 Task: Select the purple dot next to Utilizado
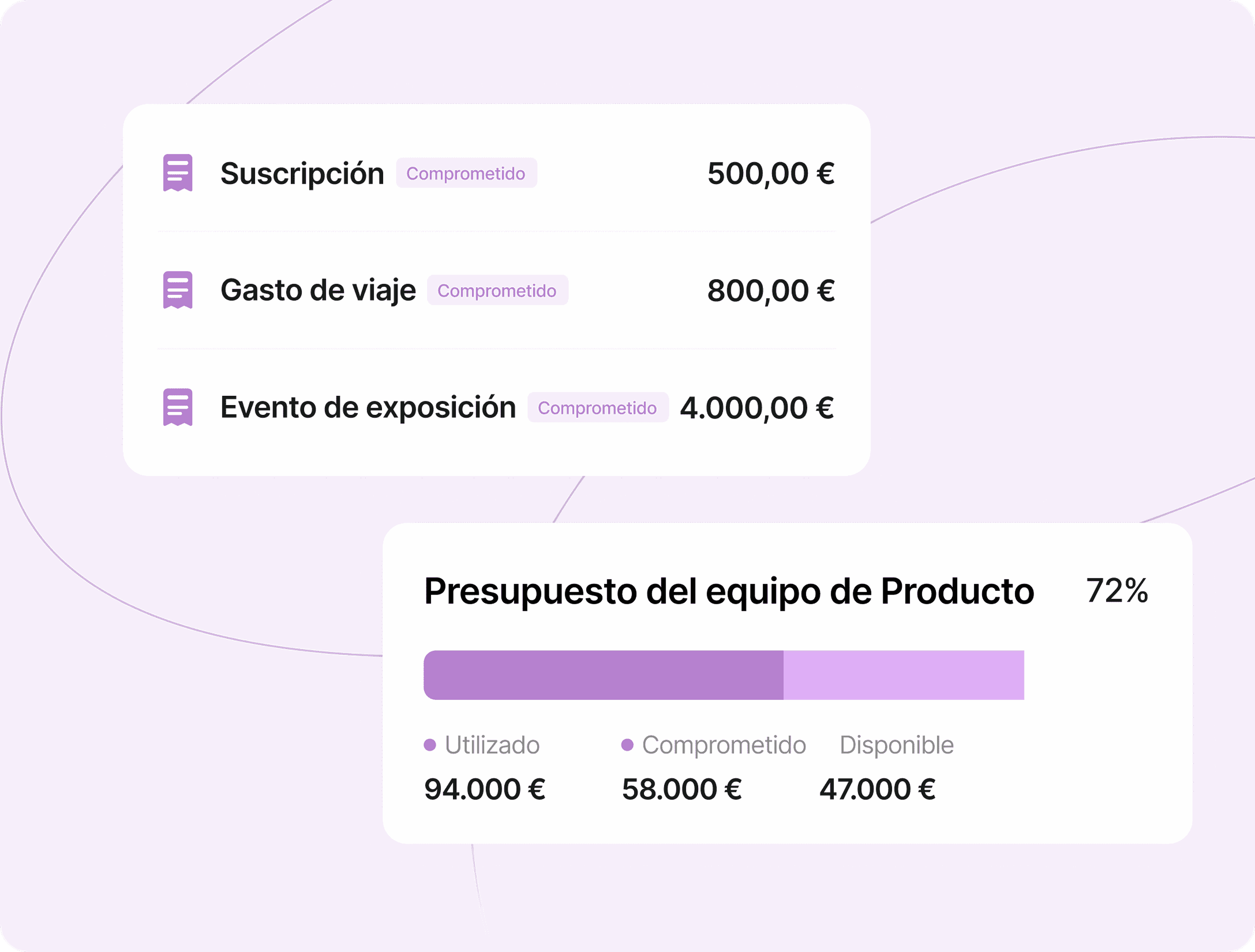[x=430, y=745]
